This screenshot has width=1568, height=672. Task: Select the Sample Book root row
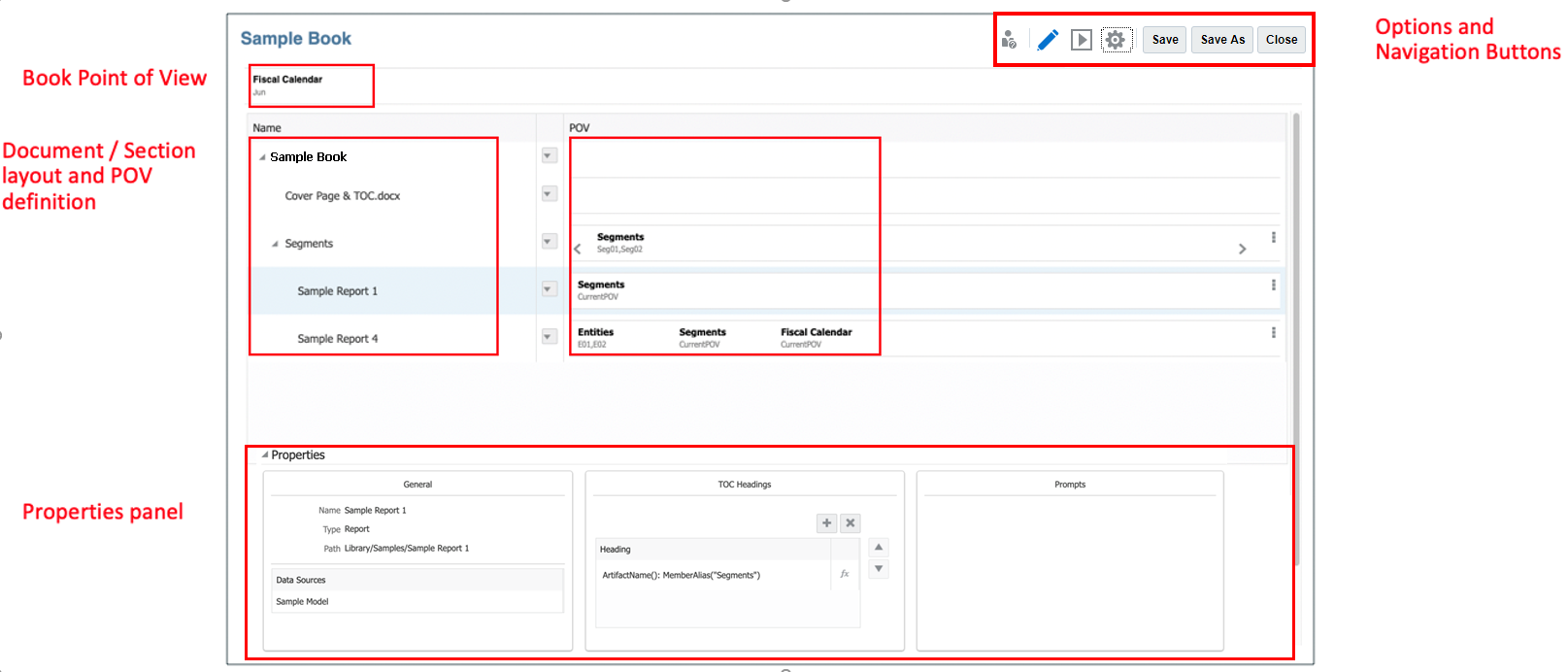tap(308, 156)
